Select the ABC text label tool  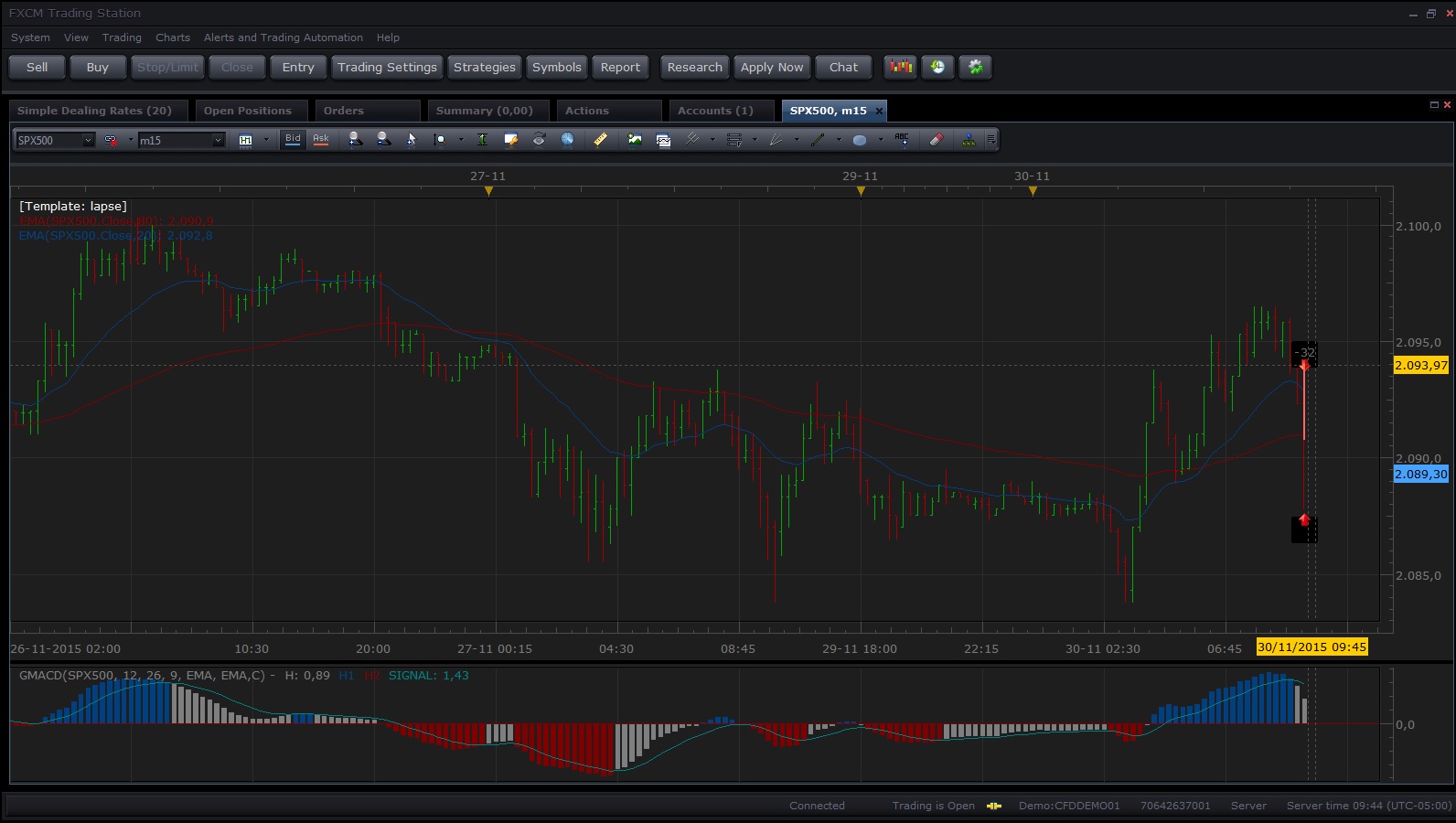coord(902,139)
